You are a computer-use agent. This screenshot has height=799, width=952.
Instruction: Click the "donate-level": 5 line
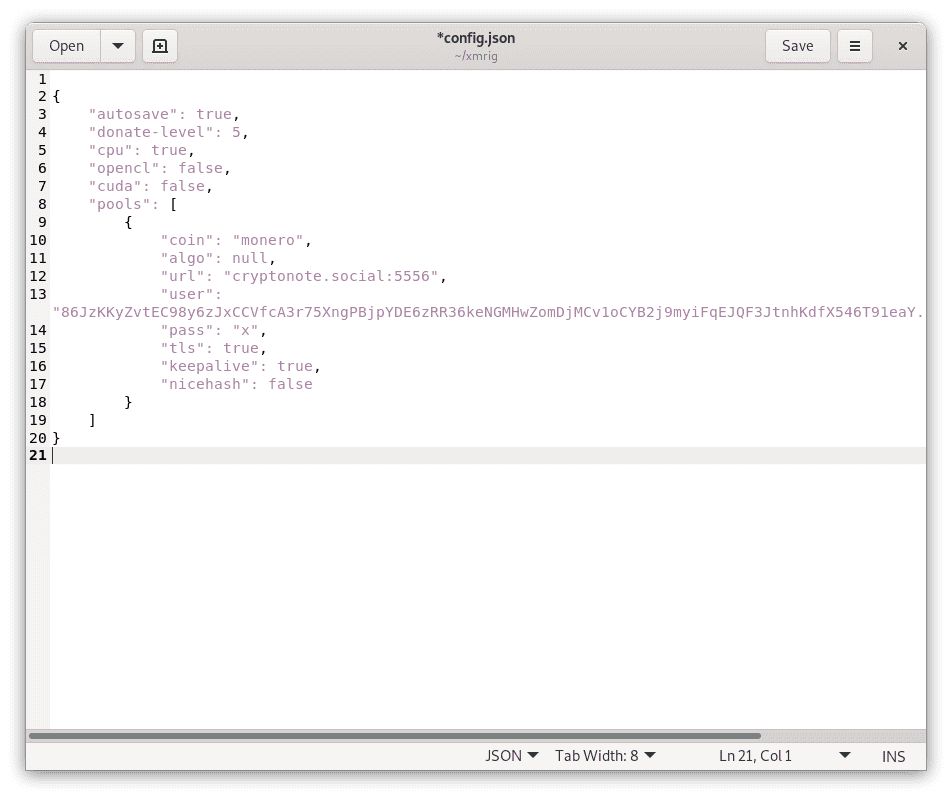168,132
